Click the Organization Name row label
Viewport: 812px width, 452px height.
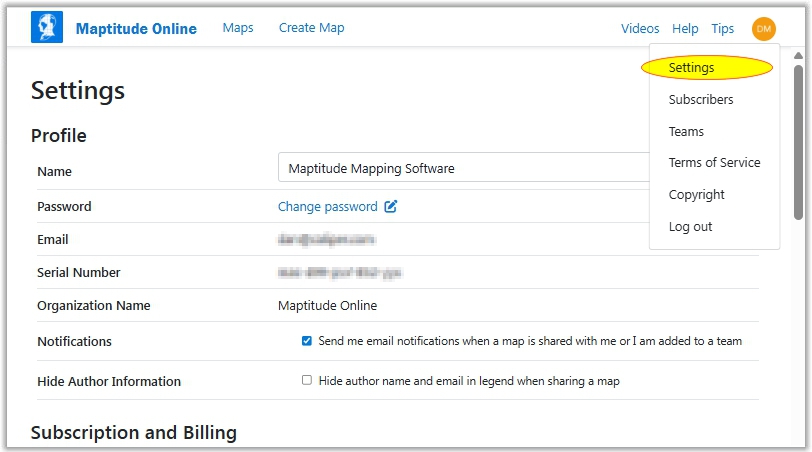pyautogui.click(x=94, y=305)
